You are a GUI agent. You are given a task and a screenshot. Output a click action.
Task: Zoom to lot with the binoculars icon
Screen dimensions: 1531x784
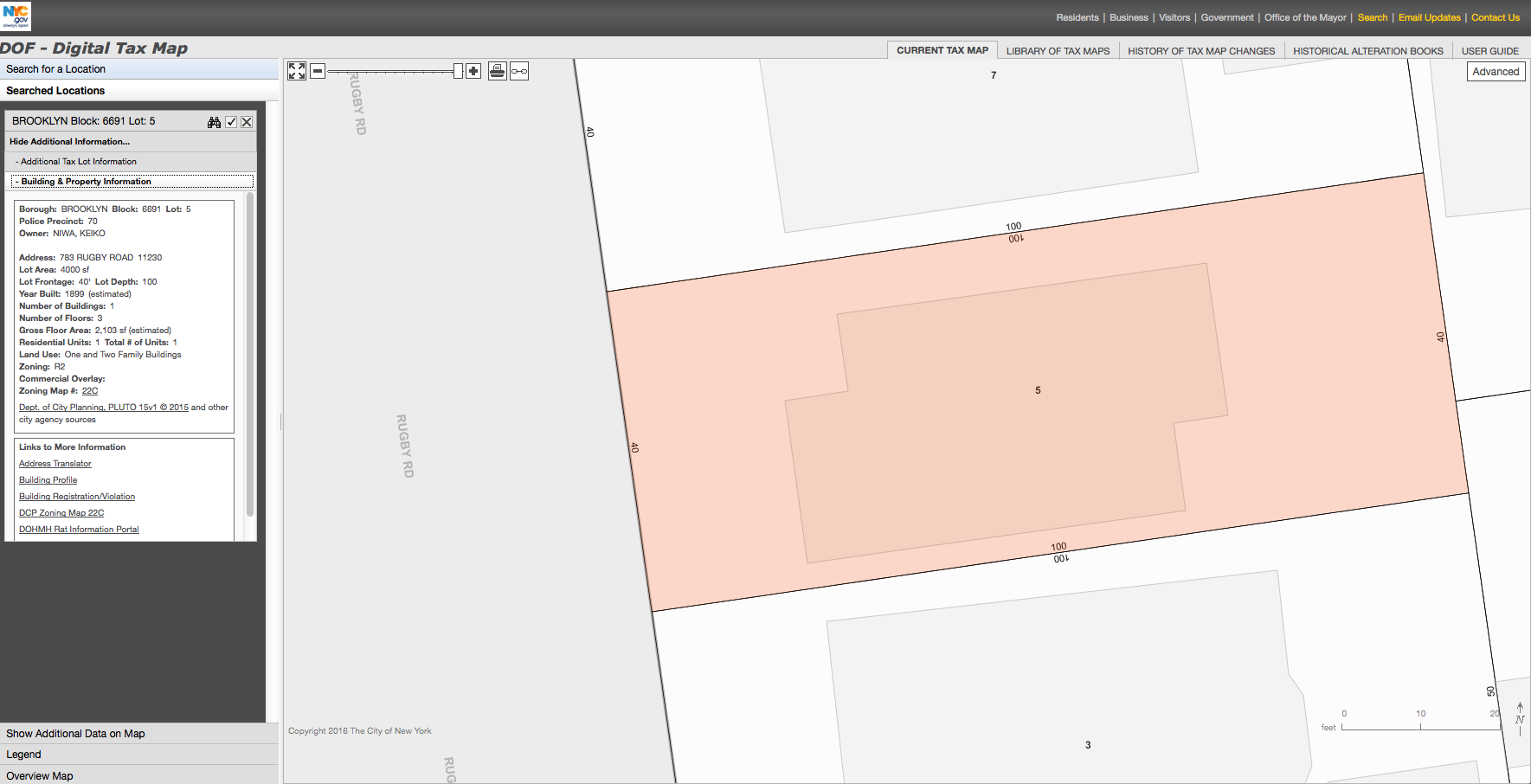coord(214,122)
